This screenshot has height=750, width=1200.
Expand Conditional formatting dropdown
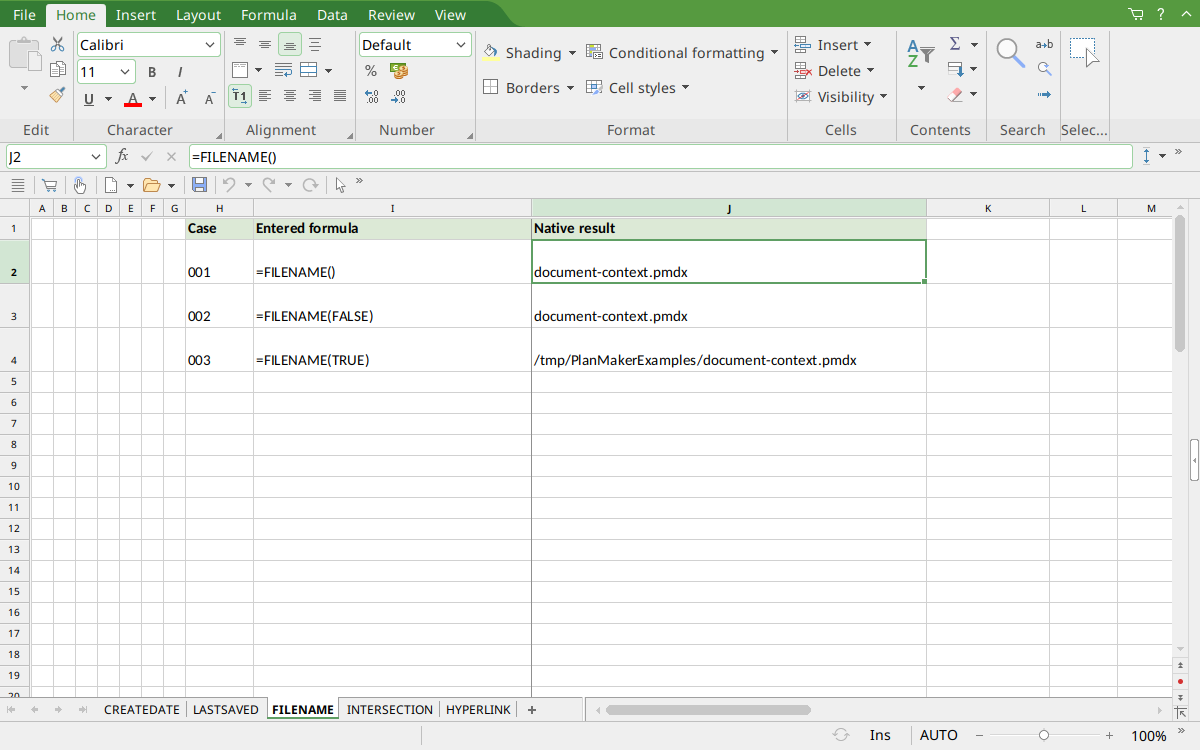click(774, 53)
